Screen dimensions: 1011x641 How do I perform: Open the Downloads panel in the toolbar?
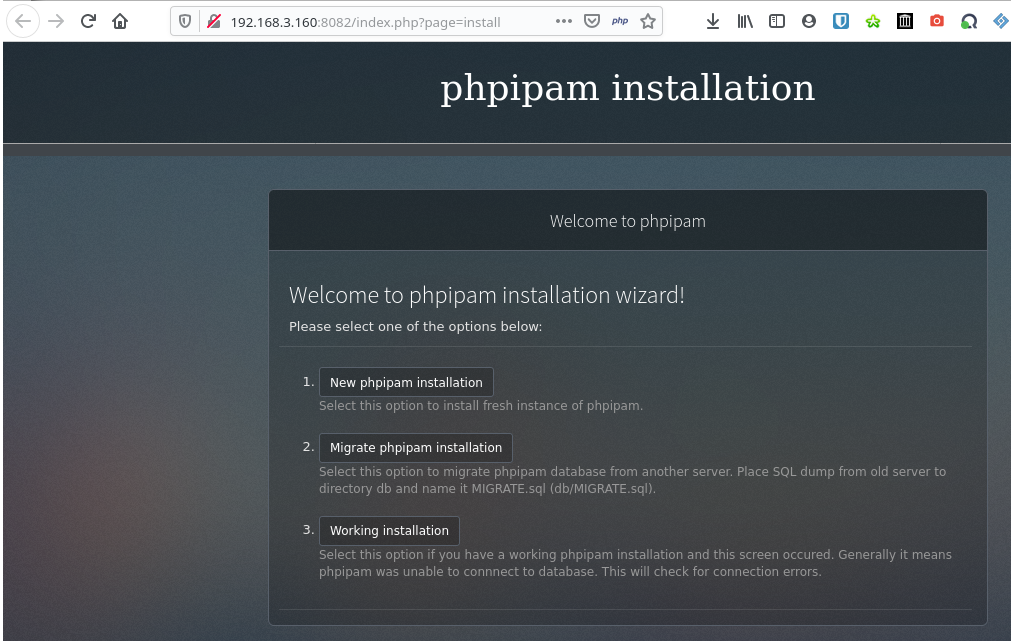click(x=713, y=20)
